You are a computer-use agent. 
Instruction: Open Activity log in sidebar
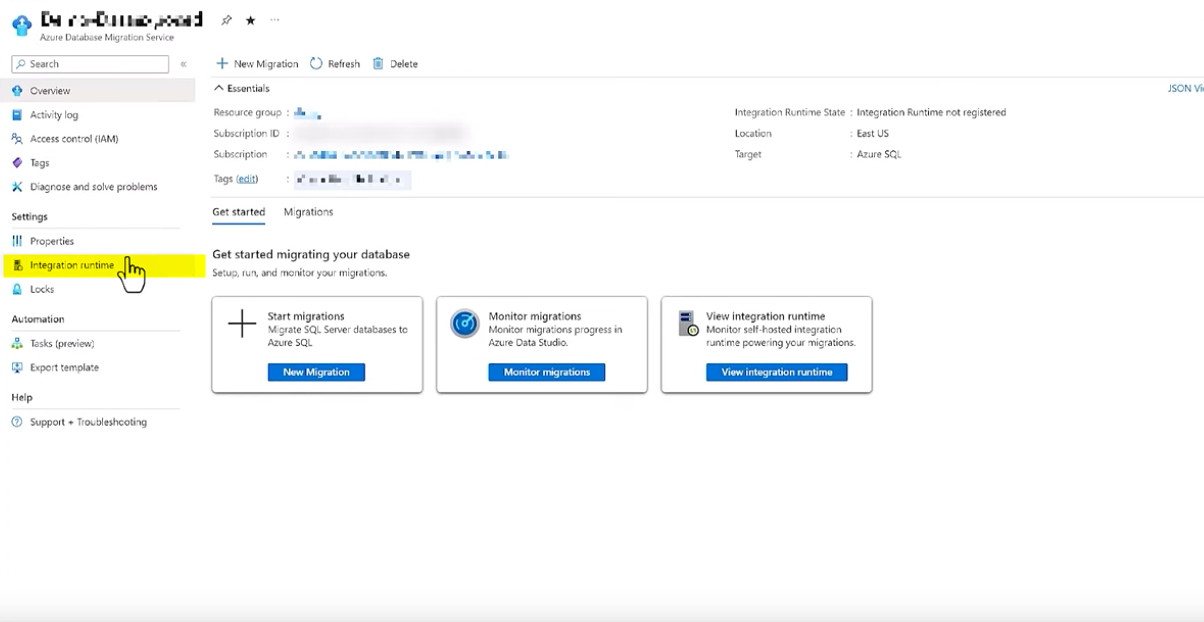pos(53,115)
